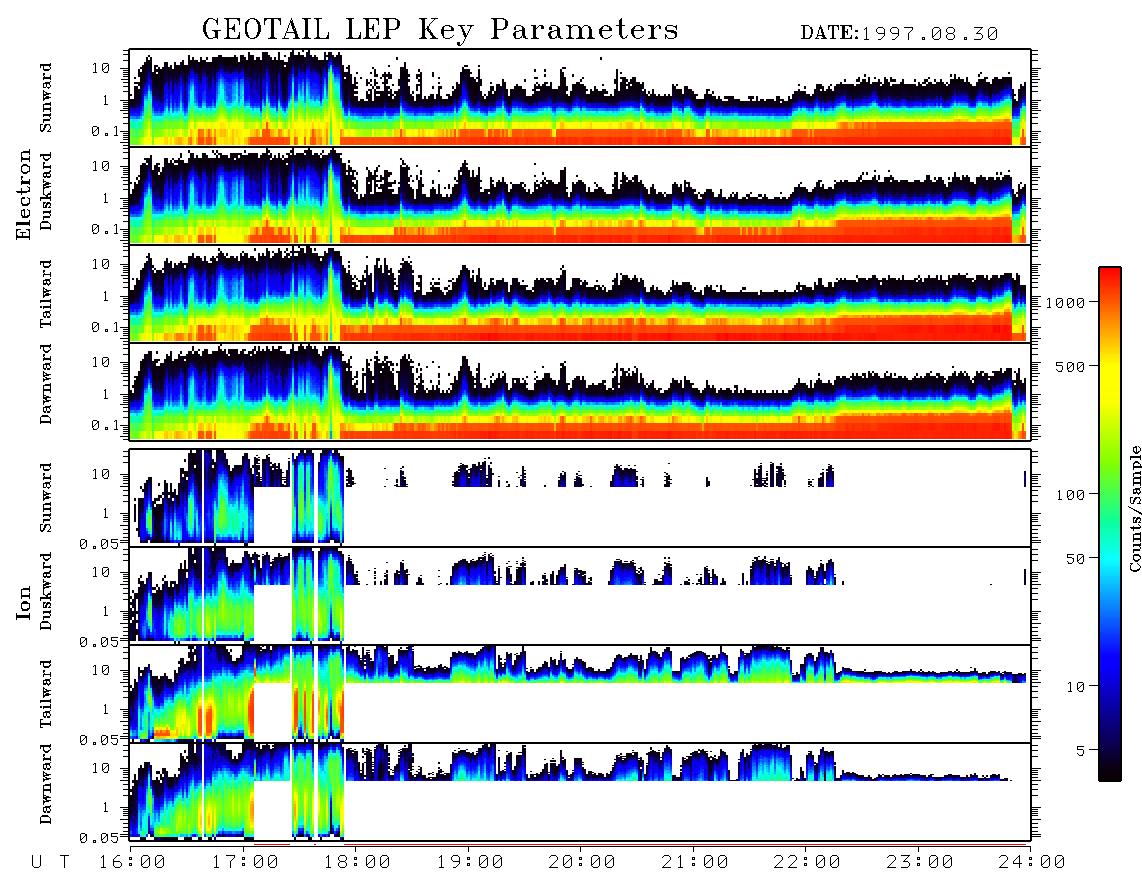Click the "5" color scale label
Image resolution: width=1142 pixels, height=880 pixels.
pyautogui.click(x=1081, y=750)
